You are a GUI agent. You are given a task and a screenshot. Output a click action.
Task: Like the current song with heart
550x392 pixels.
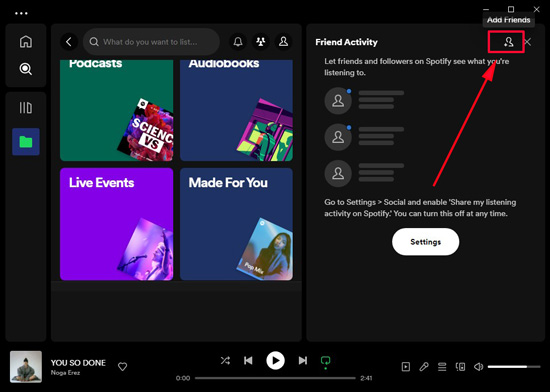pos(122,367)
